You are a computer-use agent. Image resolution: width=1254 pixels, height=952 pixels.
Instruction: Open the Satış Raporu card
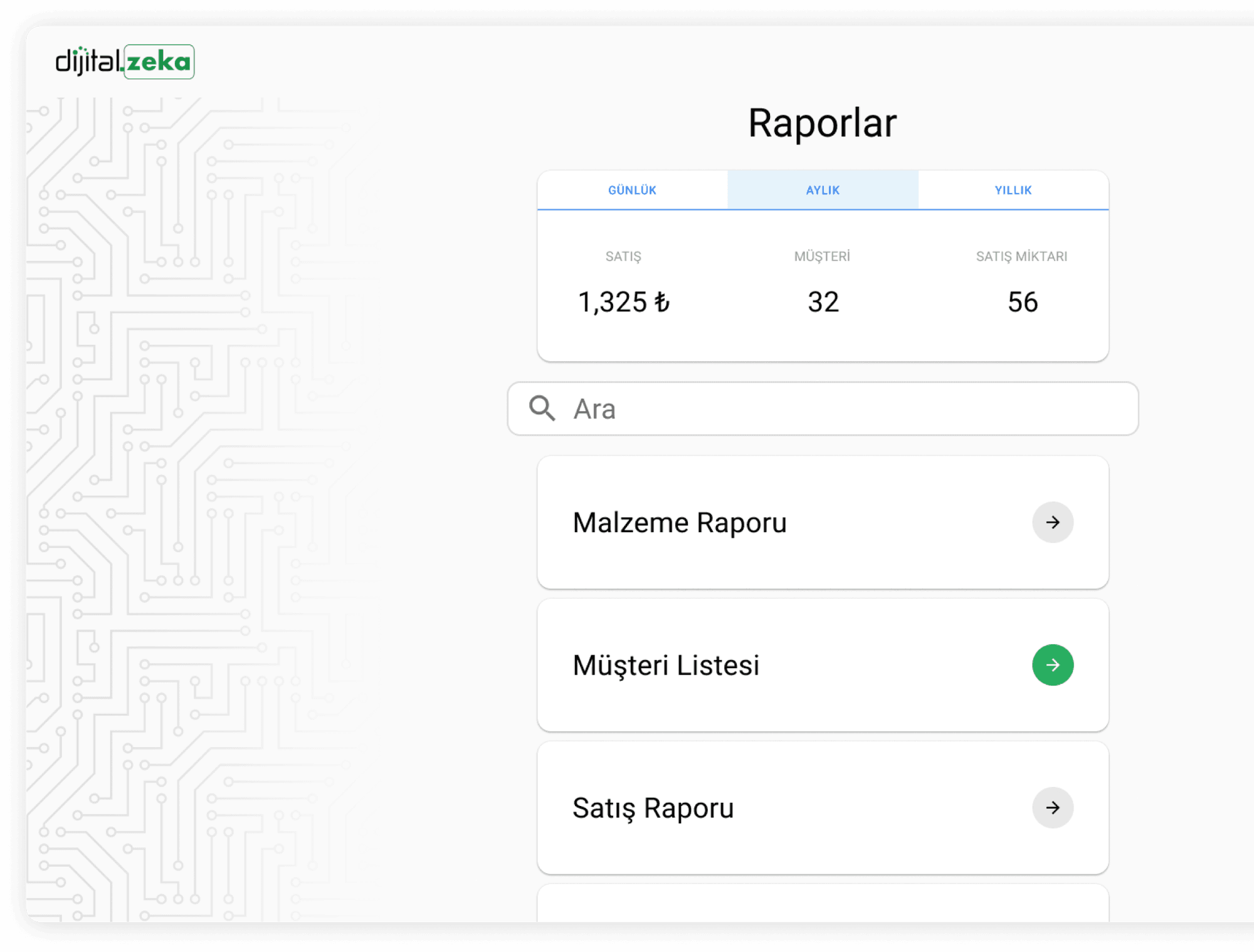click(x=823, y=808)
